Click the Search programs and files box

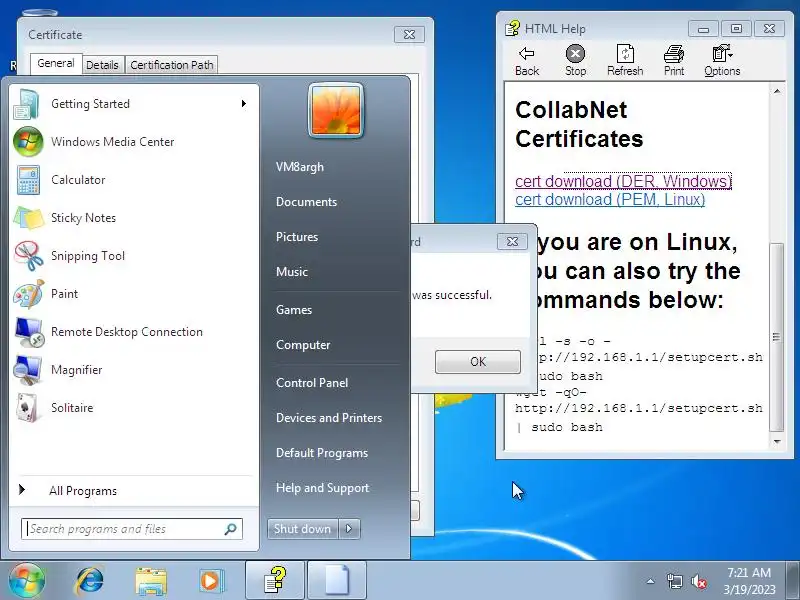coord(132,529)
